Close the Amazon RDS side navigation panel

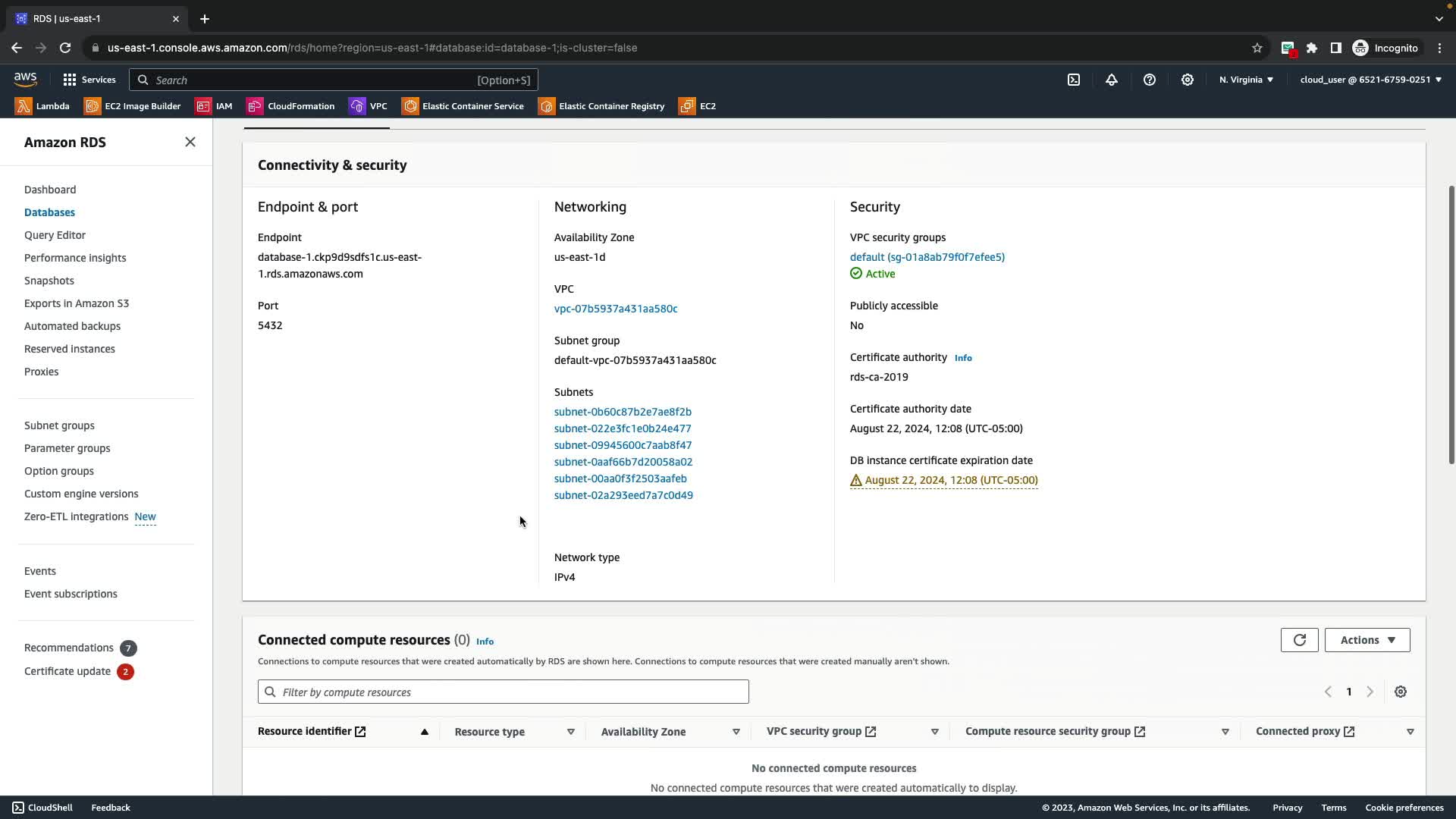tap(190, 143)
